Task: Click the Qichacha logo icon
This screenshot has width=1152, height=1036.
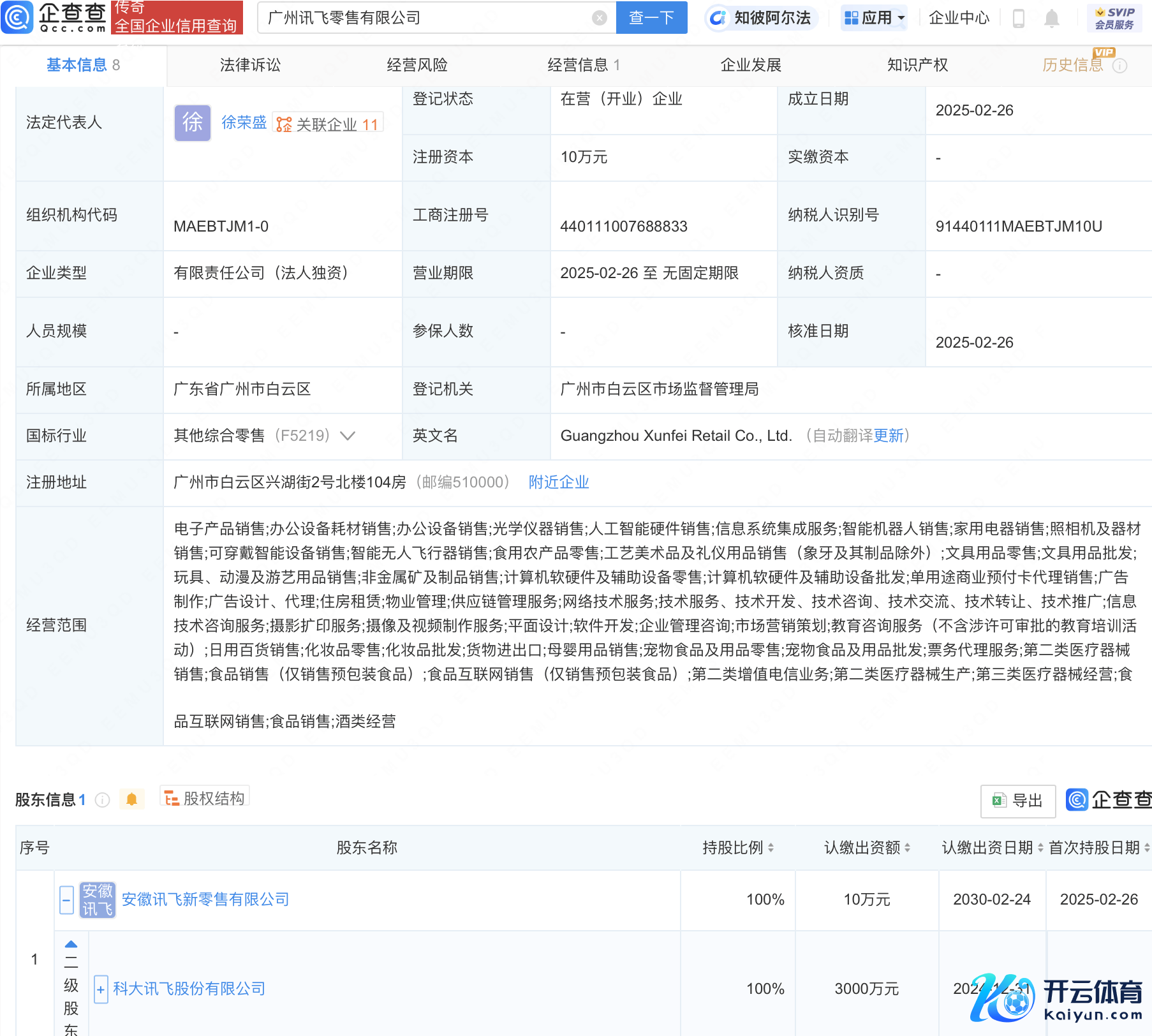Action: [x=17, y=17]
